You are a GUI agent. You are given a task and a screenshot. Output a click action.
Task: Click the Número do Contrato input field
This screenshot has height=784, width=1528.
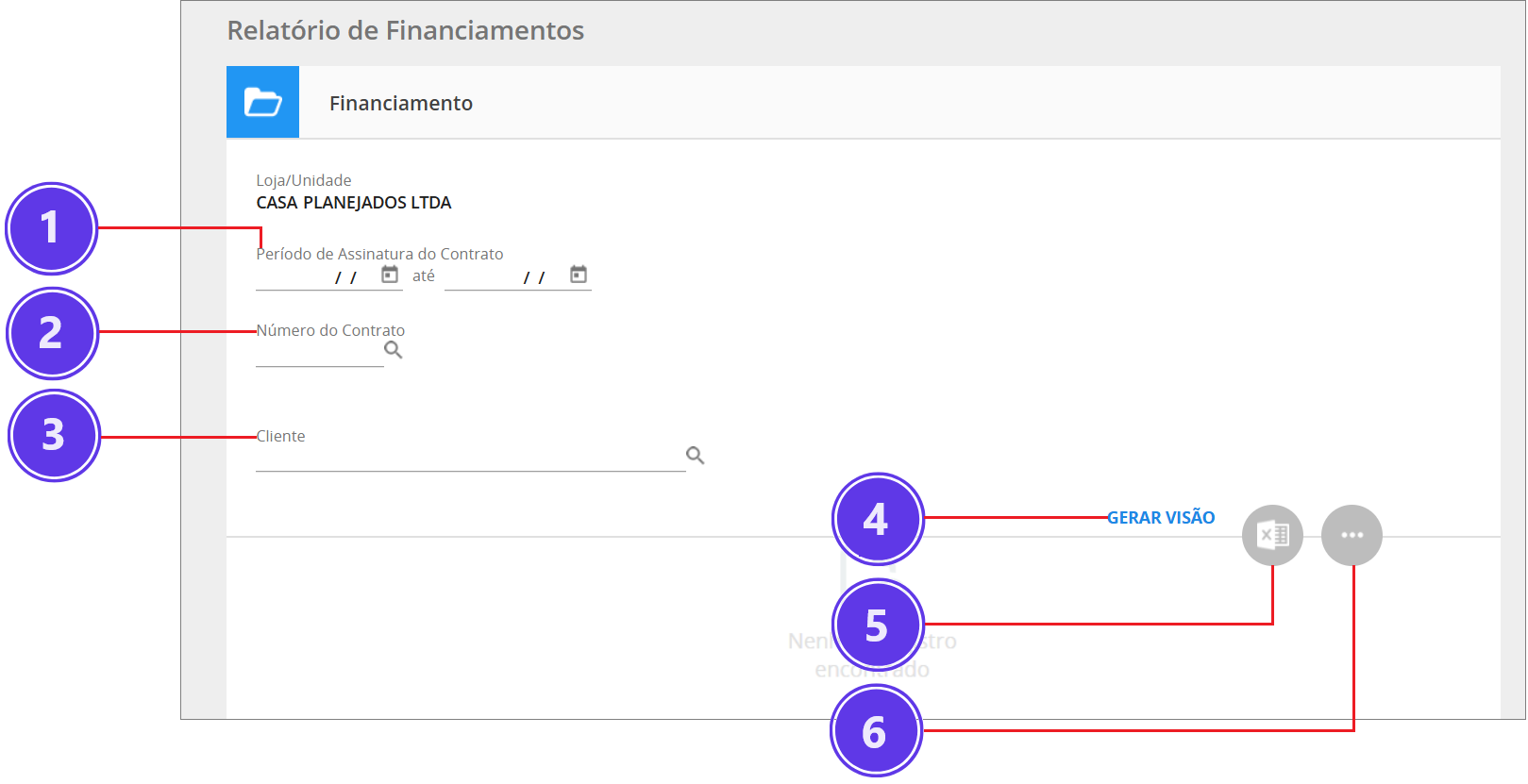pyautogui.click(x=319, y=353)
